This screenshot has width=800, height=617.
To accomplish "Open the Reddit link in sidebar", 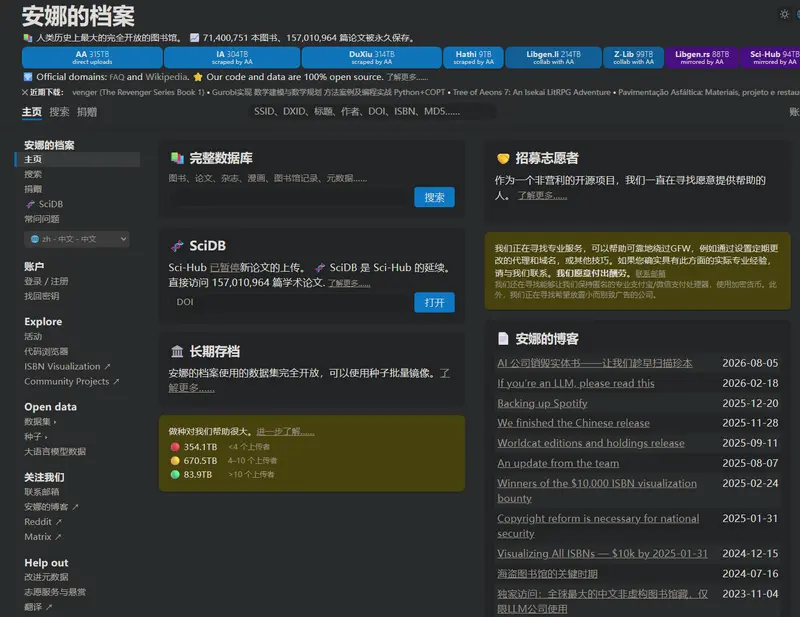I will point(43,522).
